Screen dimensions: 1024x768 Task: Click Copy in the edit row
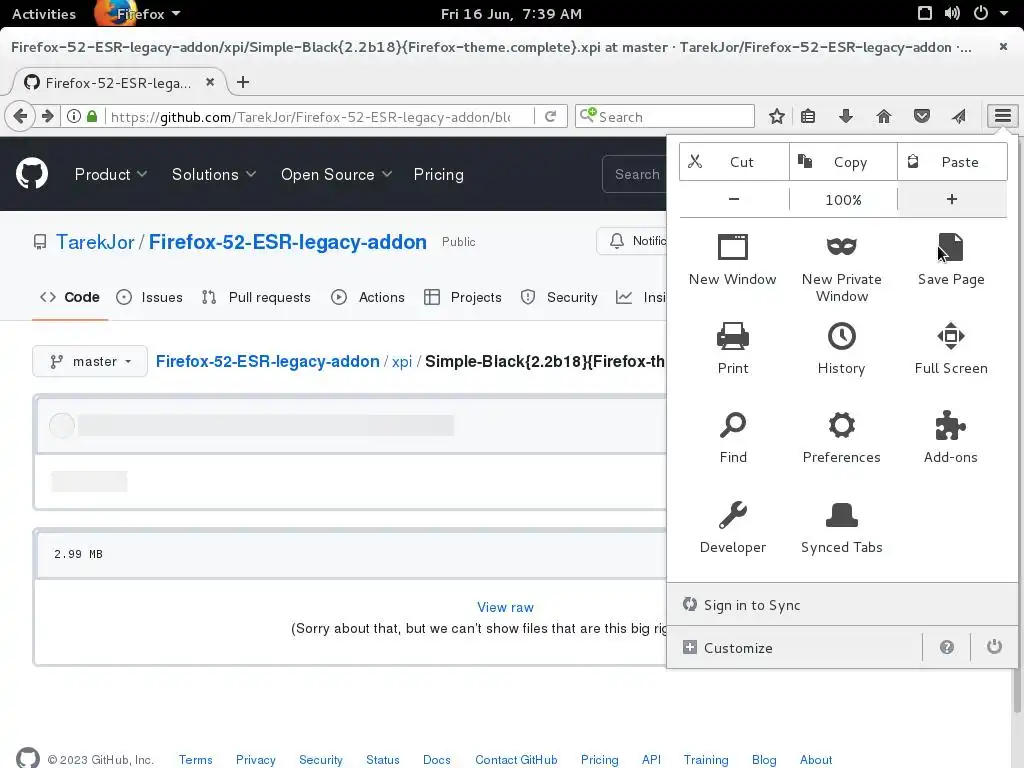[843, 162]
